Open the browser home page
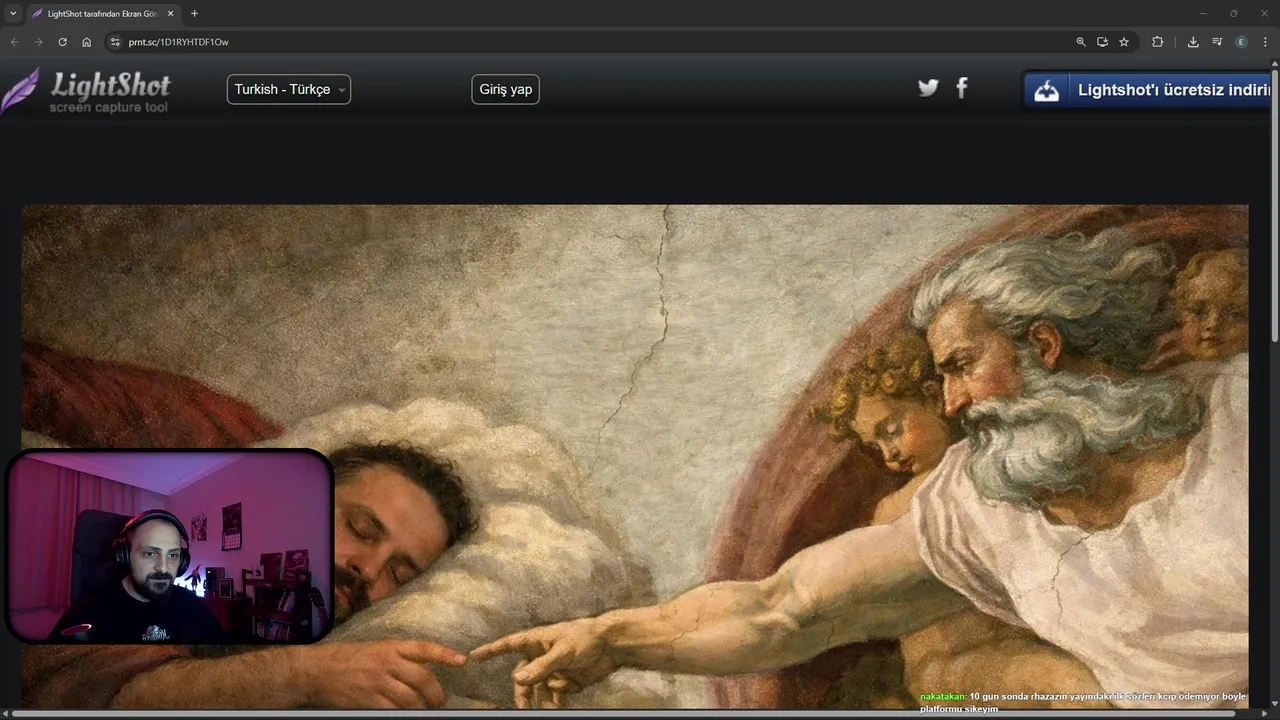Screen dimensions: 1280x720 86,42
